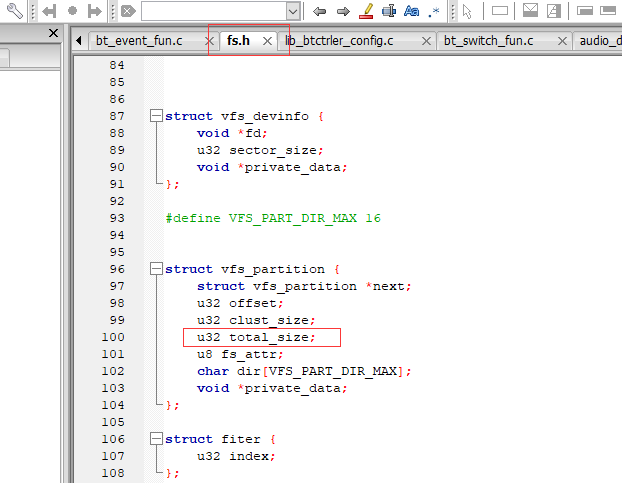Open the search text dropdown arrow
622x483 pixels.
(293, 12)
